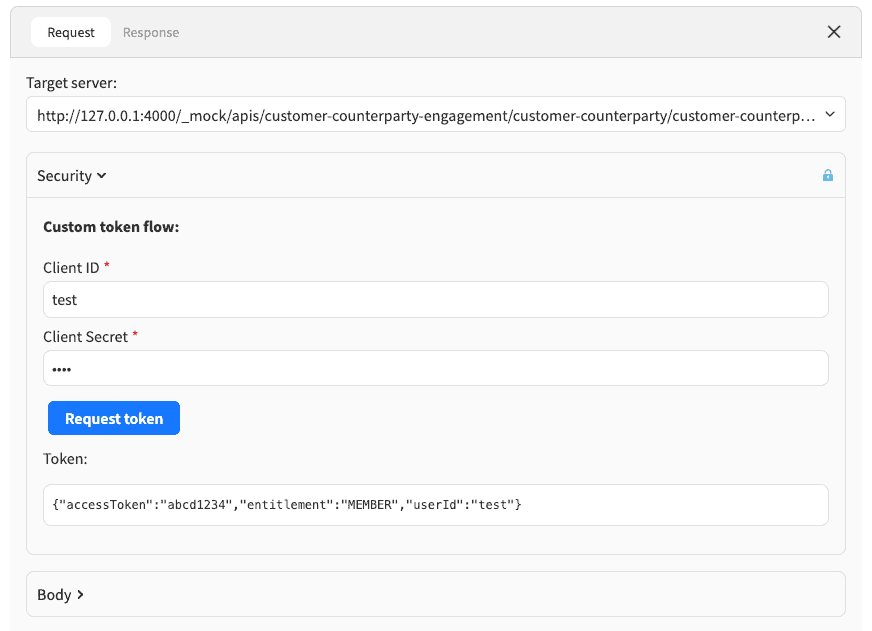The height and width of the screenshot is (631, 872).
Task: Click the Client Secret label
Action: point(85,337)
